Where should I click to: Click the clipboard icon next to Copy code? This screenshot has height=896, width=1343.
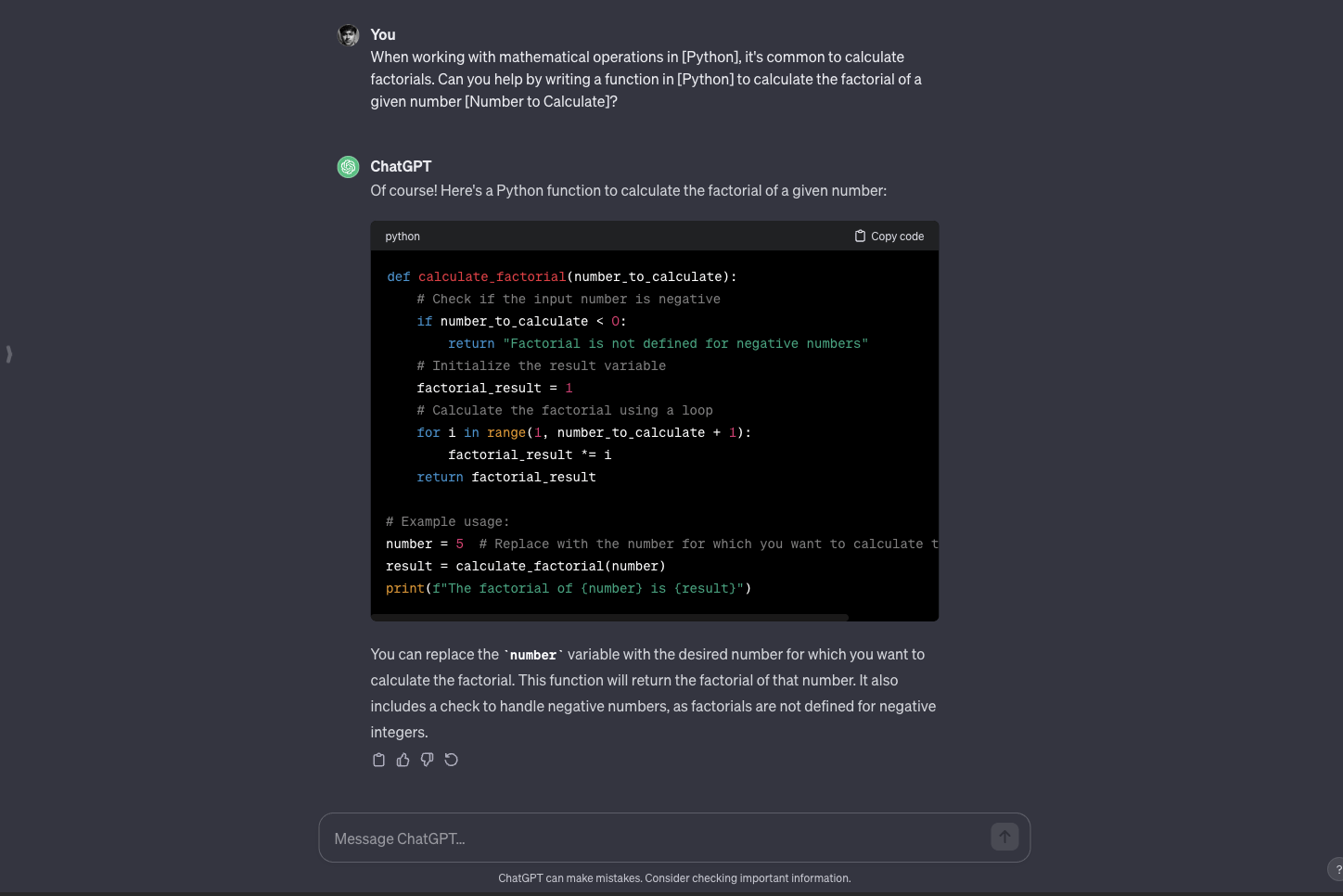coord(859,236)
